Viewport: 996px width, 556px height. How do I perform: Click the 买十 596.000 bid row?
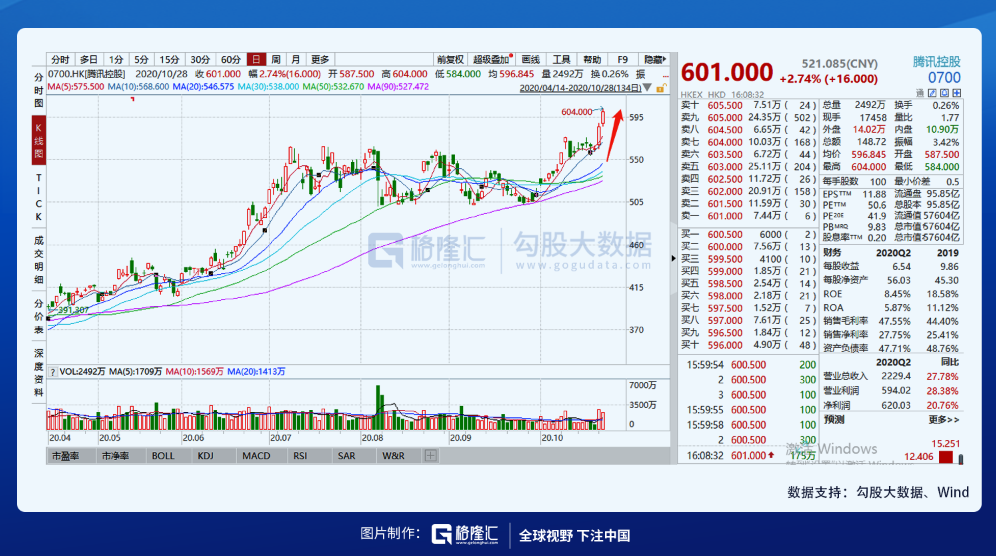[748, 345]
